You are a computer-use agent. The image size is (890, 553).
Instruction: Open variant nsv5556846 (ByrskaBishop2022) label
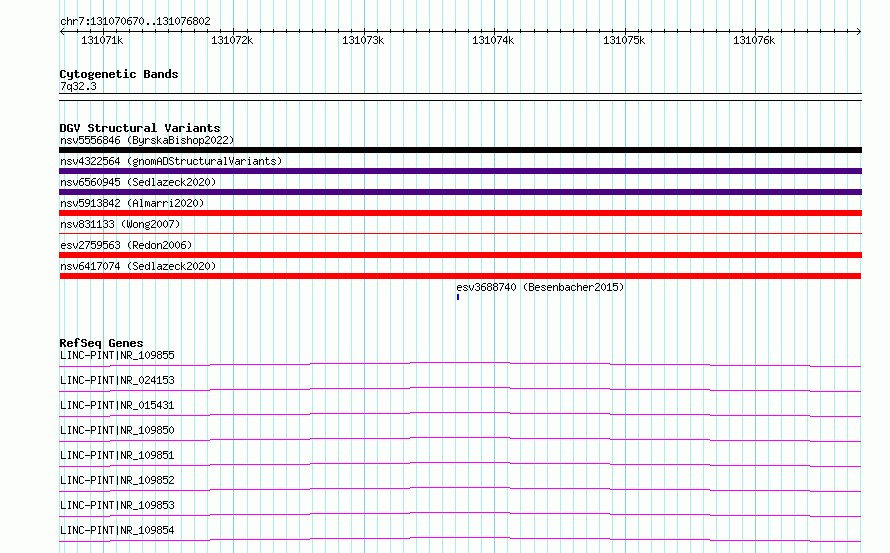click(147, 140)
